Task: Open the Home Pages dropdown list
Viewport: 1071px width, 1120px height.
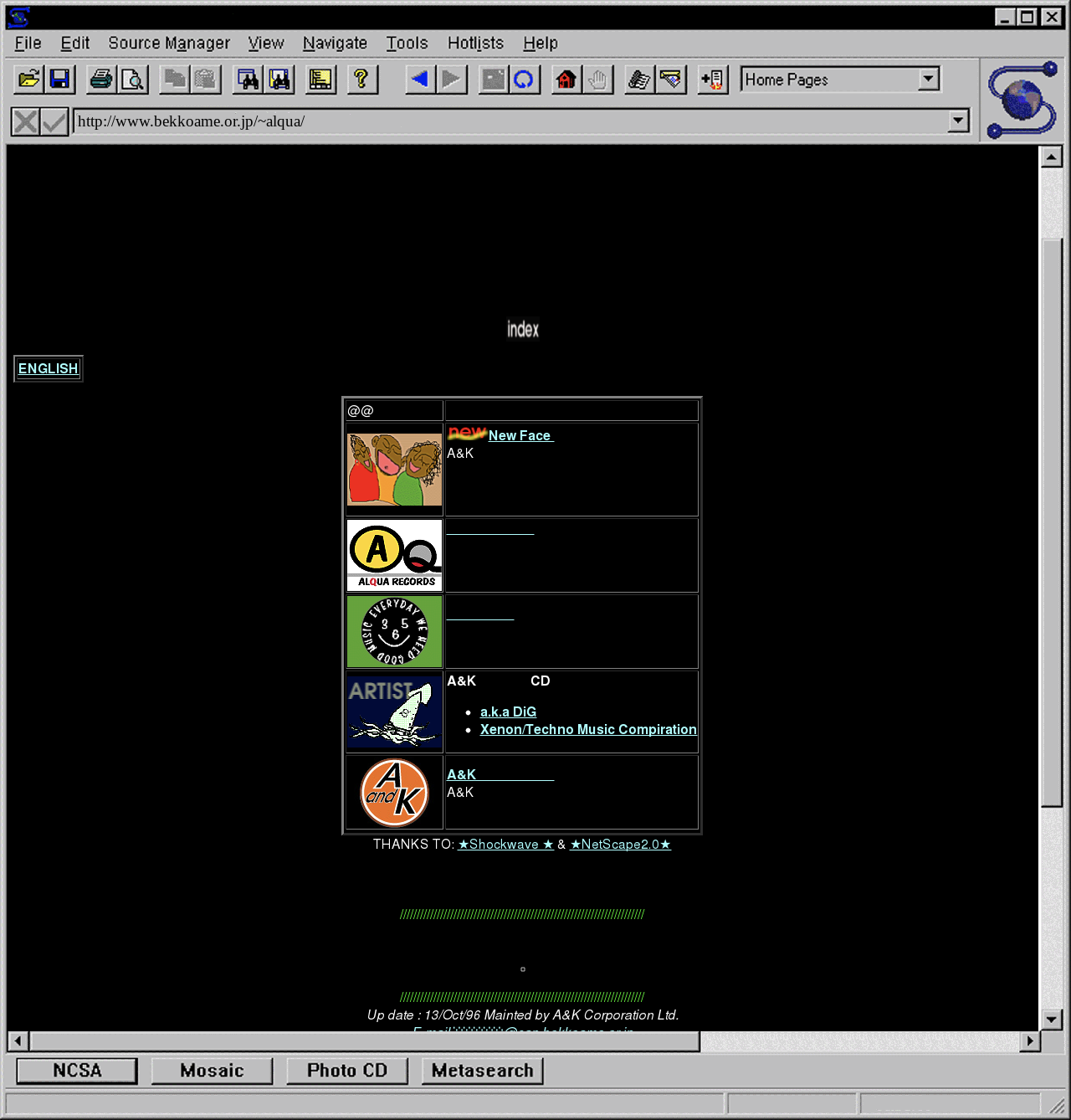Action: [x=929, y=80]
